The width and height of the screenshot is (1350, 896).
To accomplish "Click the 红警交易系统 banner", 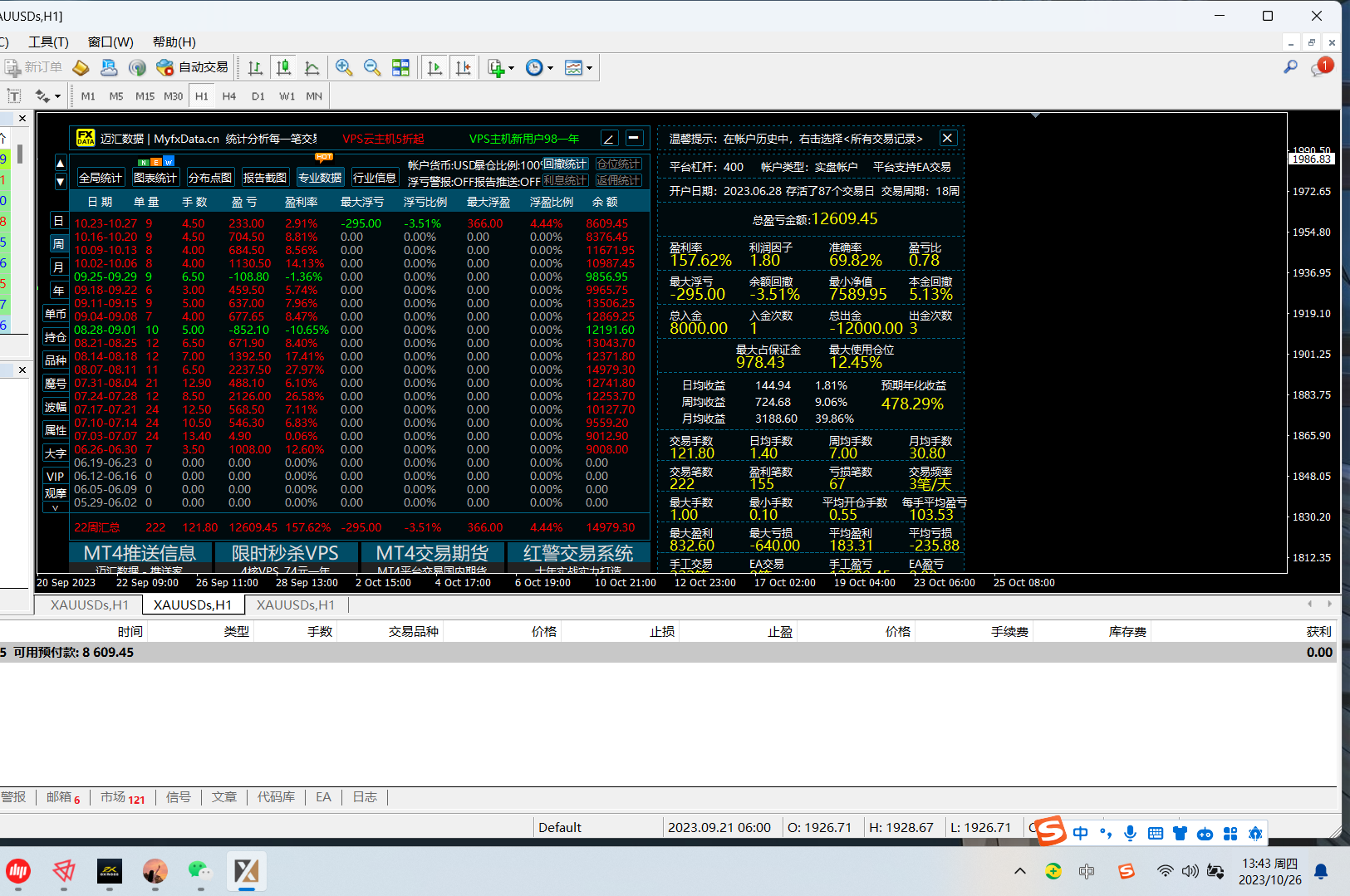I will click(578, 553).
